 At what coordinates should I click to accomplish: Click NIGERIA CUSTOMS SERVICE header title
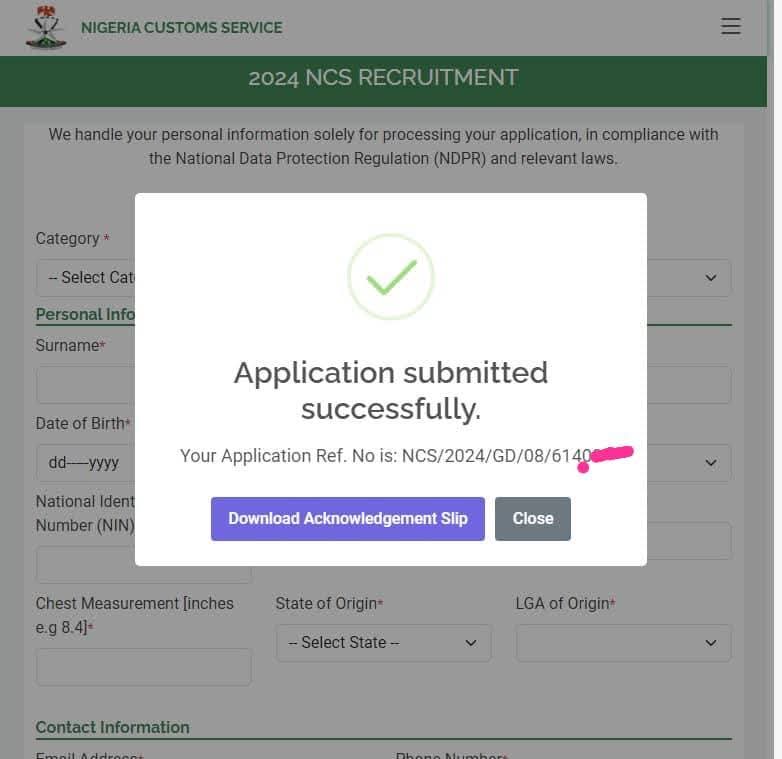click(181, 28)
